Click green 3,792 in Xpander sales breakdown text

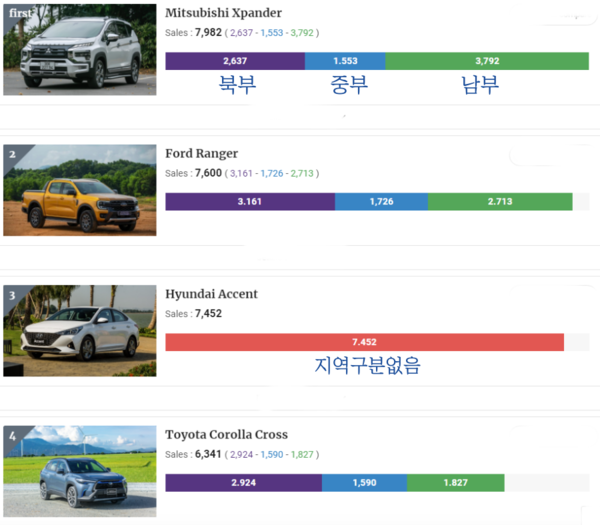(x=302, y=33)
